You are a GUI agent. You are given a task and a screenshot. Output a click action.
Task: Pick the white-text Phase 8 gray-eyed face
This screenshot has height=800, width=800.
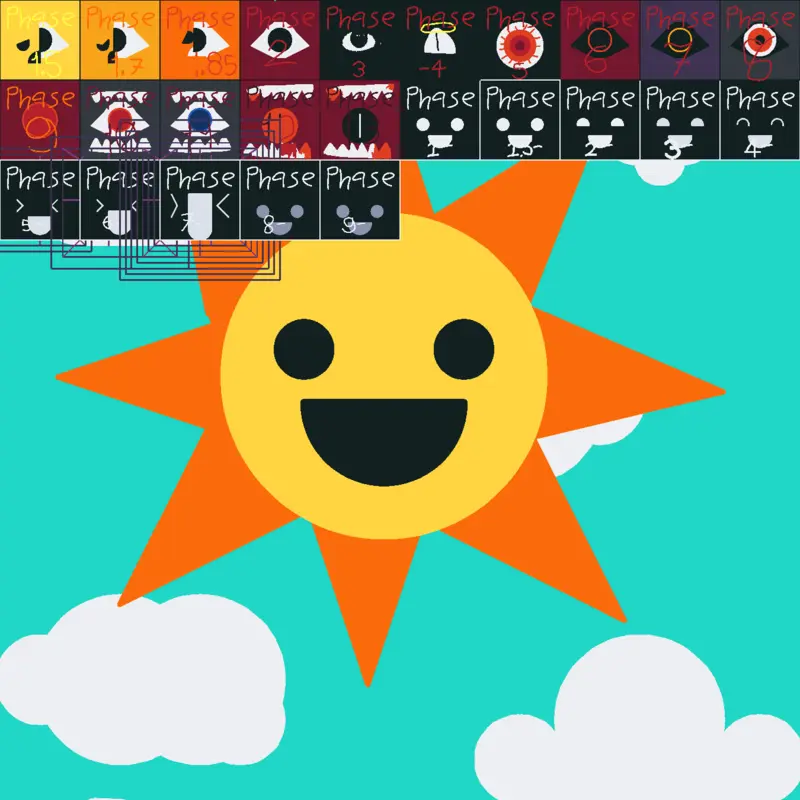pyautogui.click(x=280, y=200)
